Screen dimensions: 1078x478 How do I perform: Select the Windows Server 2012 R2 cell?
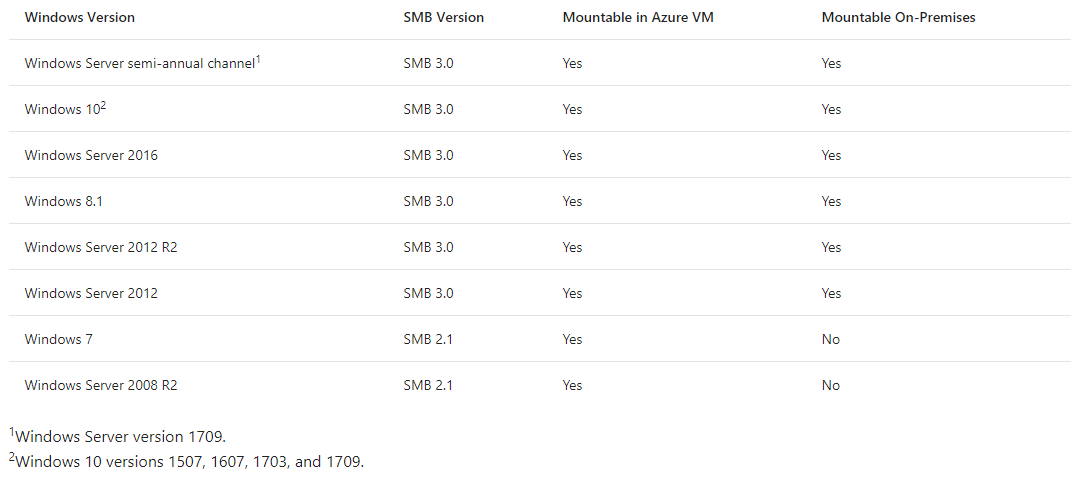click(101, 248)
